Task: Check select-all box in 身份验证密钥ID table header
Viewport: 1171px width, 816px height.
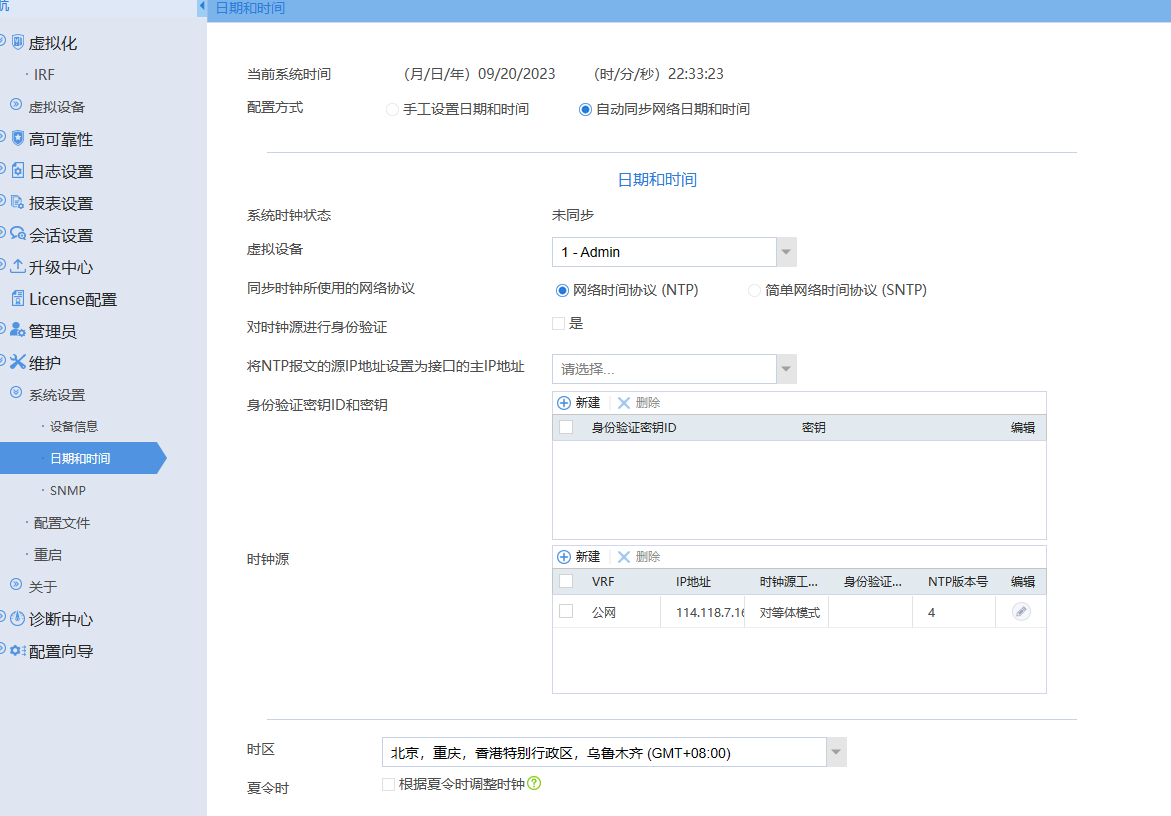Action: click(x=566, y=427)
